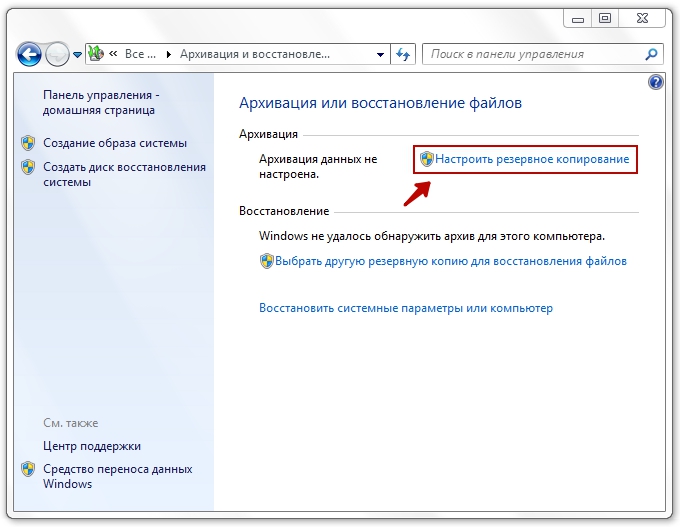Open 'Средство переноса данных Windows' link
The height and width of the screenshot is (527, 680).
pyautogui.click(x=118, y=476)
